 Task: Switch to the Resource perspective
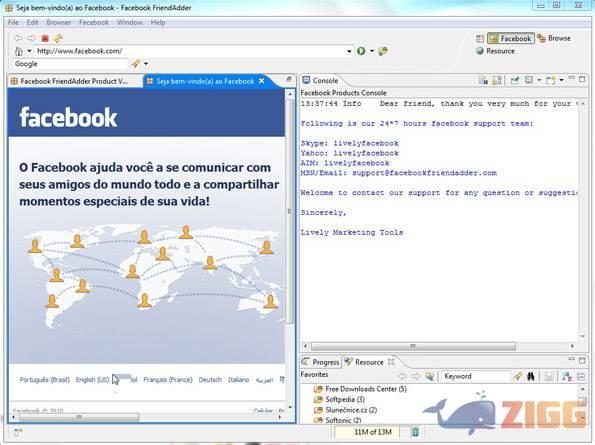click(495, 51)
